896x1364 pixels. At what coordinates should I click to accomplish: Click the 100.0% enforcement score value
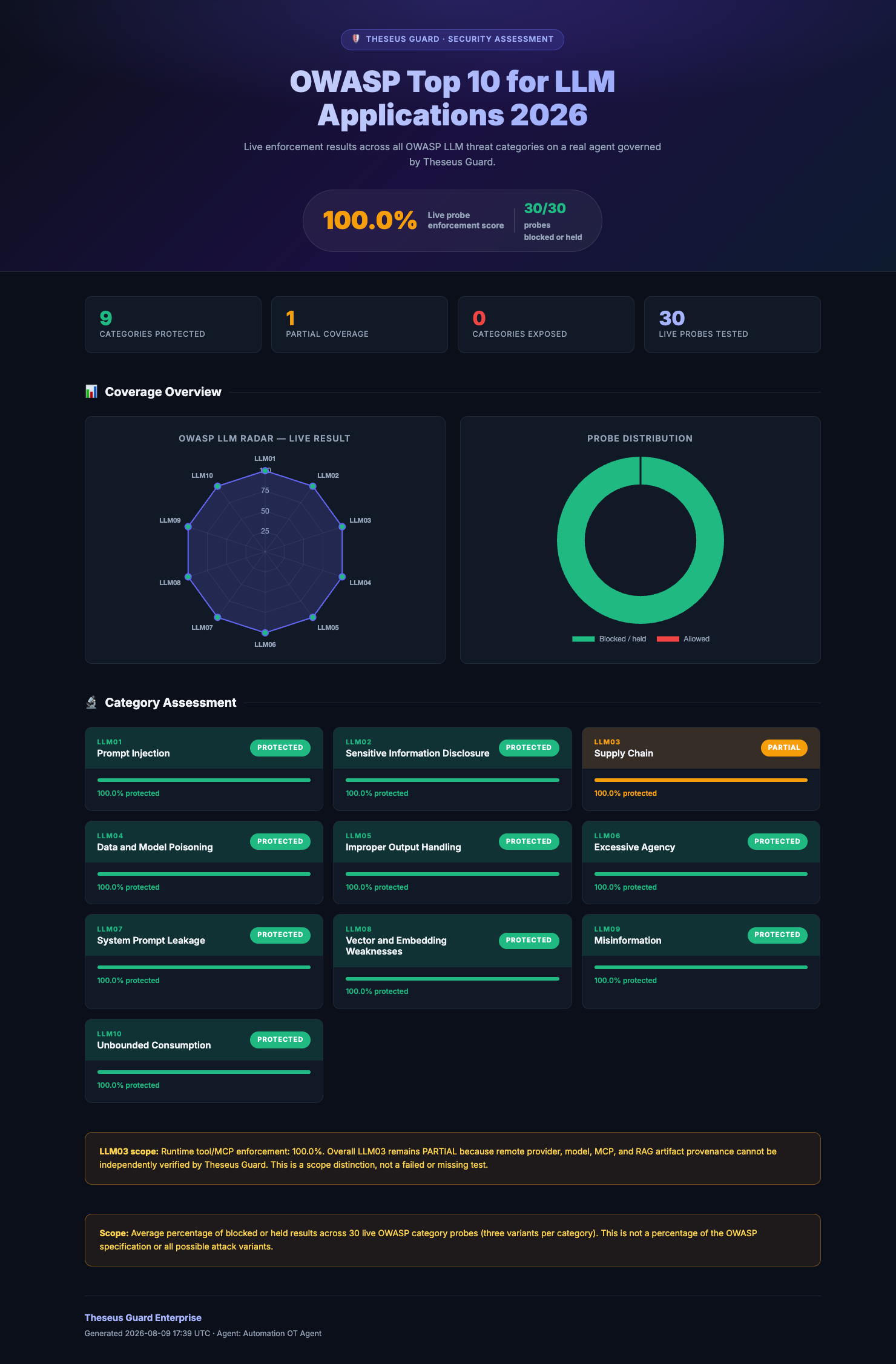click(x=370, y=220)
